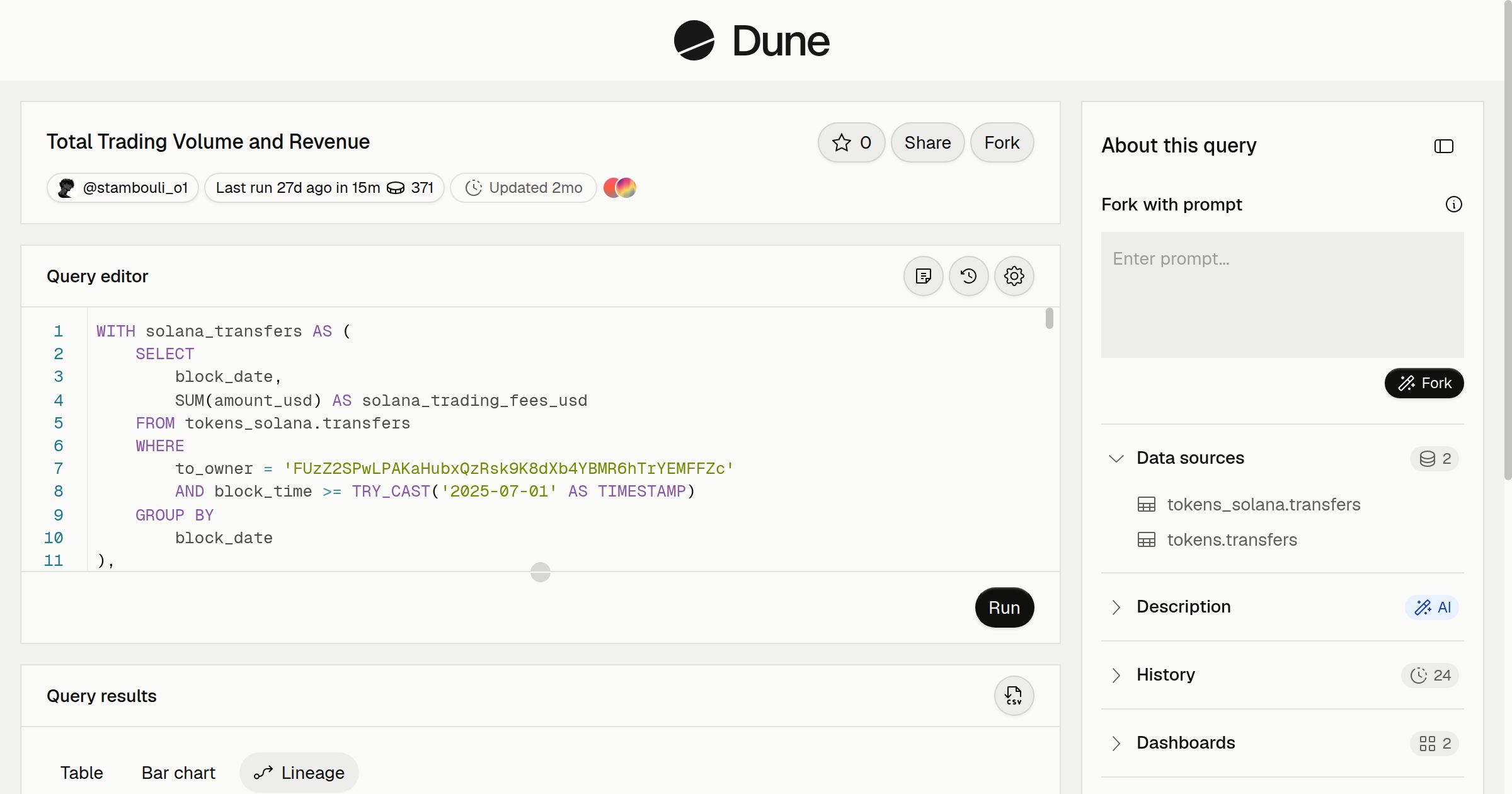Open the query notes icon in editor
1512x794 pixels.
click(923, 276)
